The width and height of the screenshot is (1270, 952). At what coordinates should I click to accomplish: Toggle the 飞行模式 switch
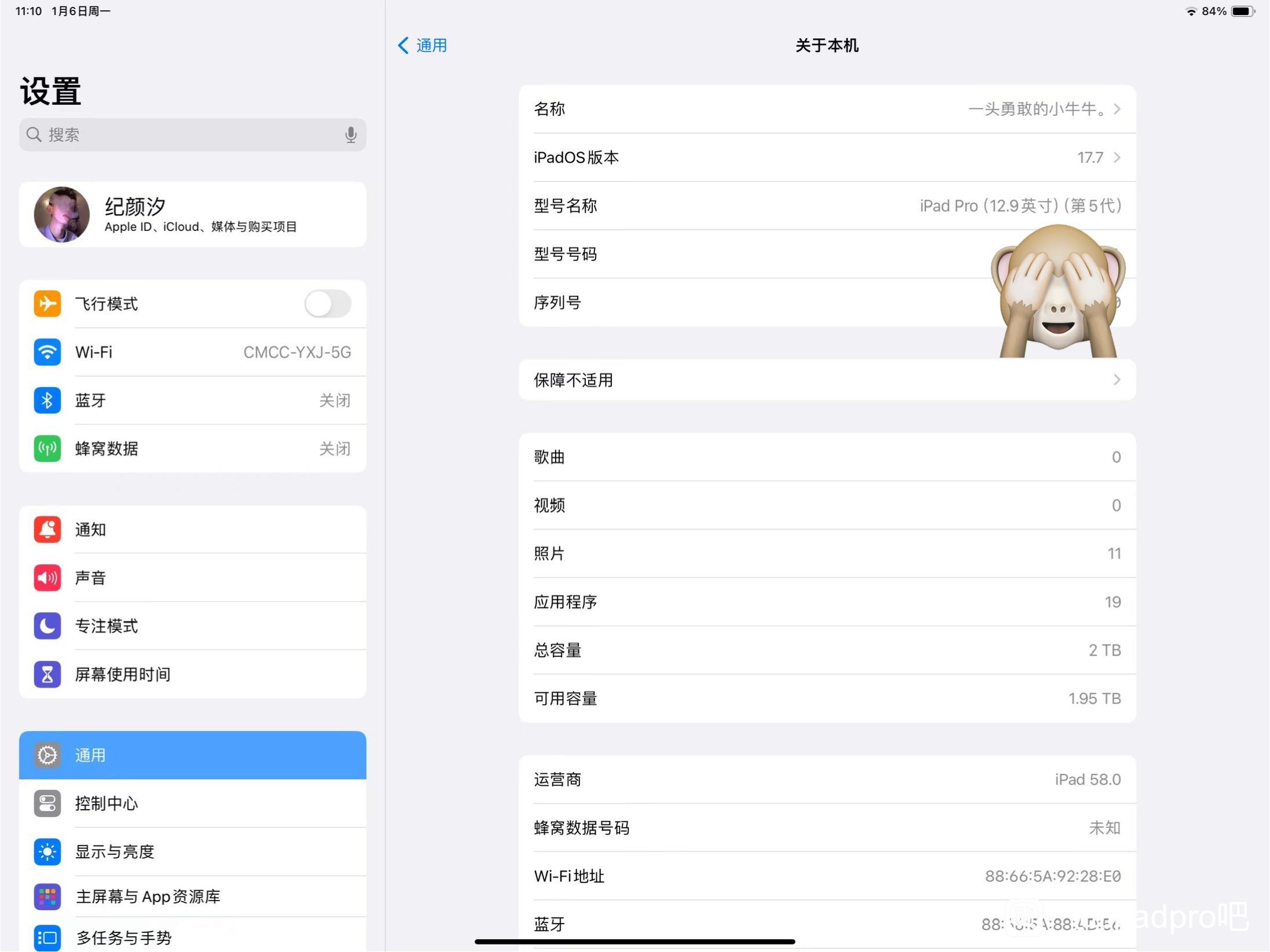click(x=328, y=304)
